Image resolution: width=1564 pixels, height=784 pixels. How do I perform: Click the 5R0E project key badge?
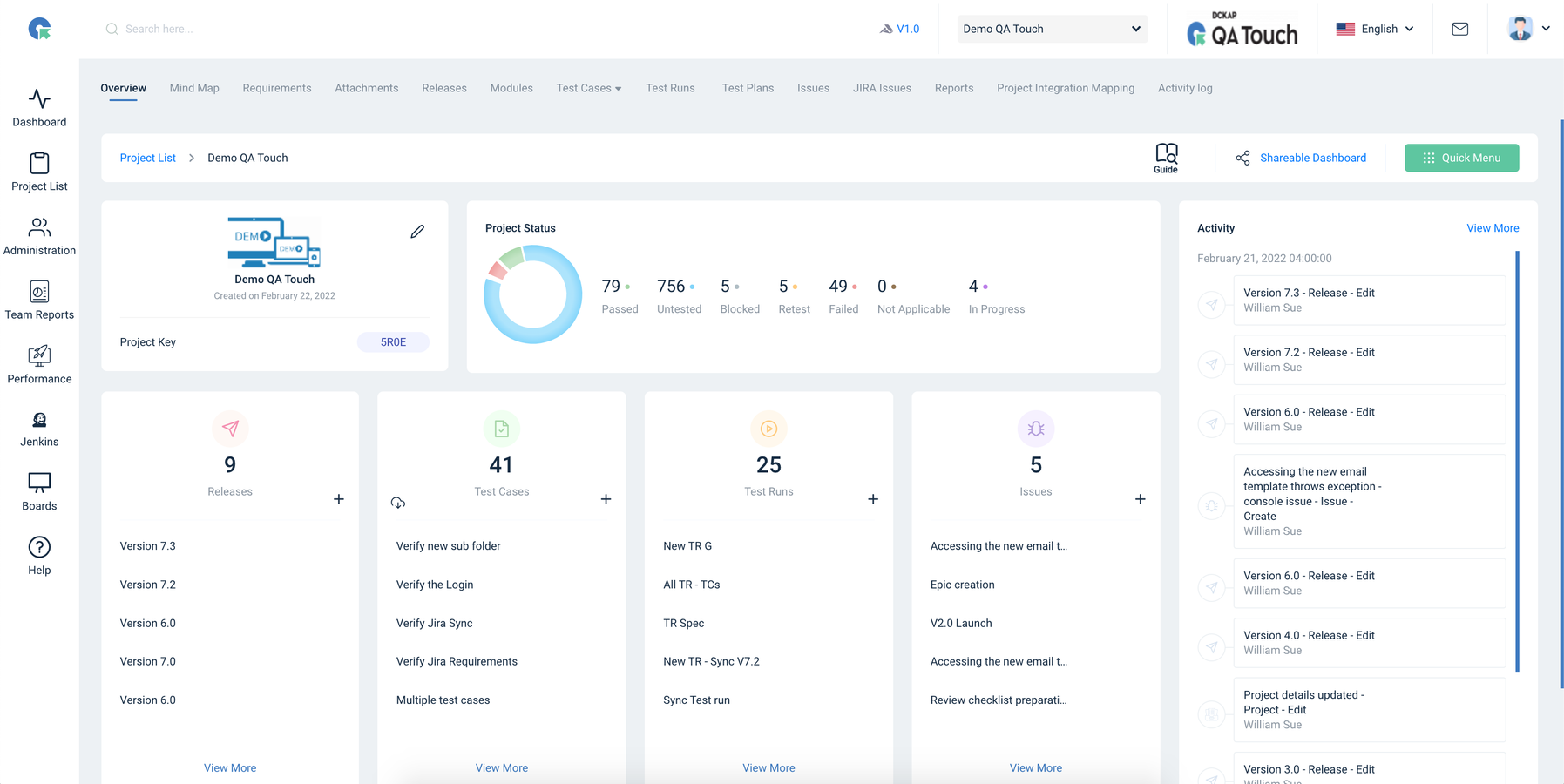tap(393, 342)
